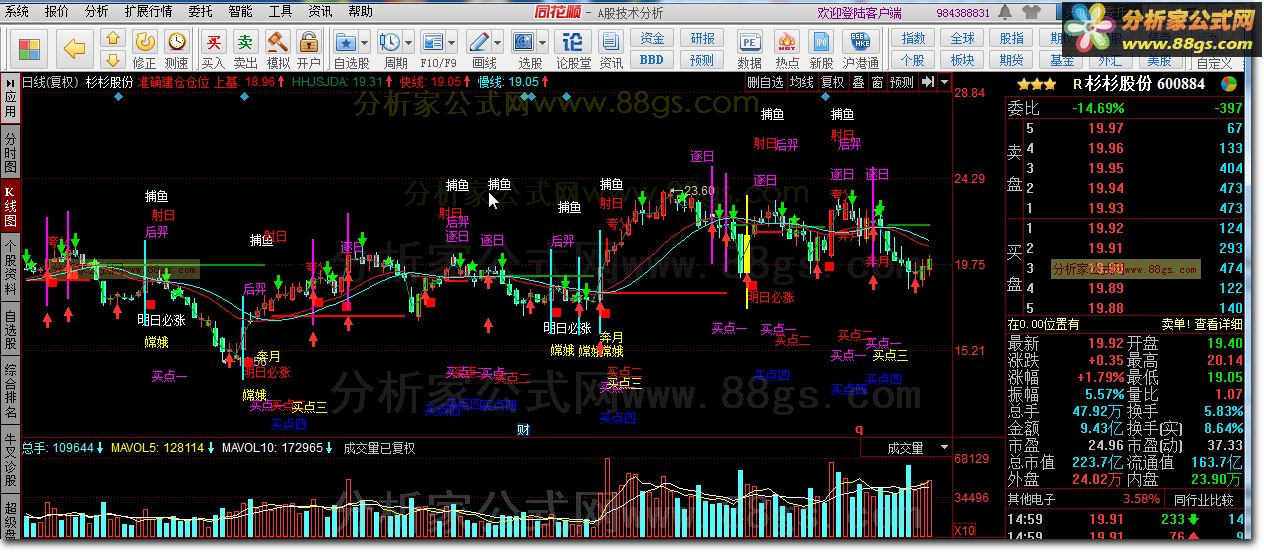1264x552 pixels.
Task: Toggle the 叠 overlay option
Action: 858,82
